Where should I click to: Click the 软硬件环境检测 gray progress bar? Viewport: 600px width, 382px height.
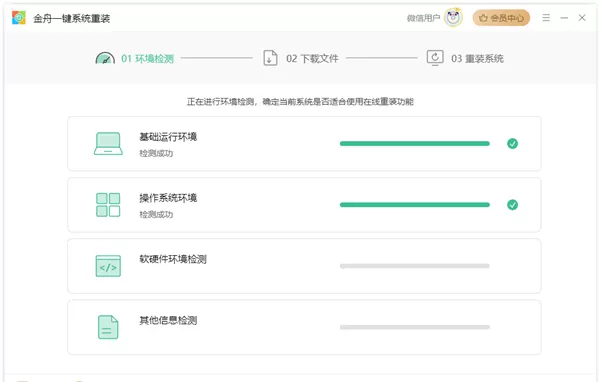(x=415, y=266)
